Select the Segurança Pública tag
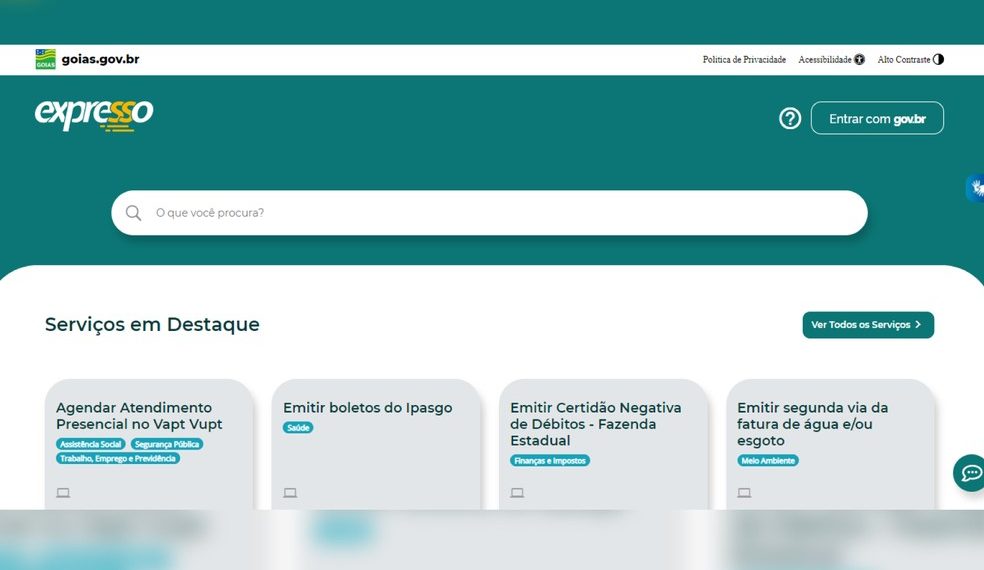The image size is (984, 570). (167, 444)
